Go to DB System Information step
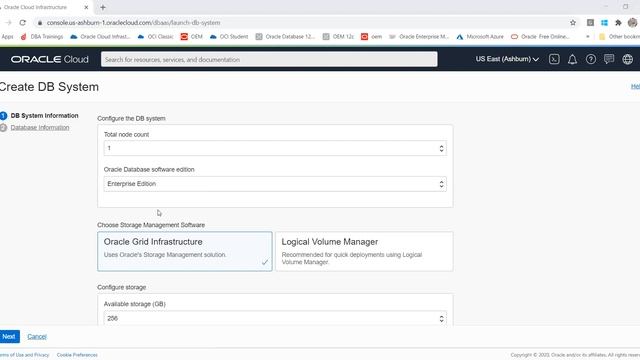 (x=44, y=116)
